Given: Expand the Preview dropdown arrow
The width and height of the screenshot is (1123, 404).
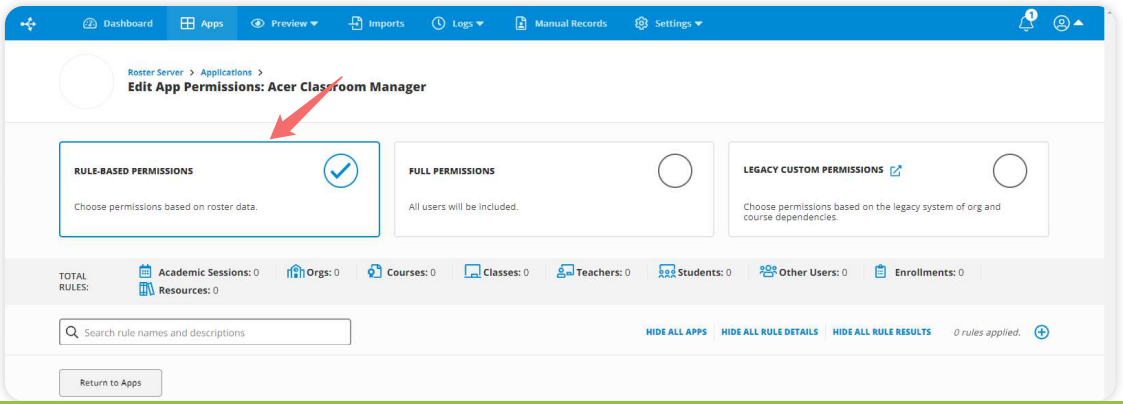Looking at the screenshot, I should pos(314,24).
